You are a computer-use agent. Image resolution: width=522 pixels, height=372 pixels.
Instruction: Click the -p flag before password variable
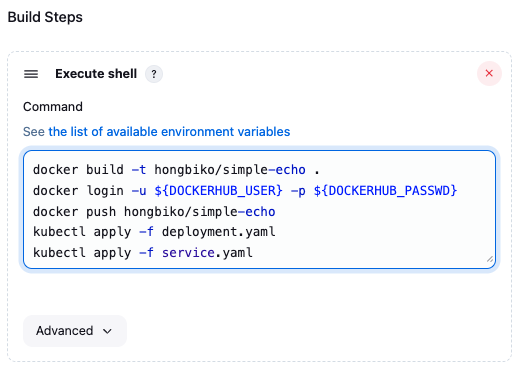tap(298, 191)
